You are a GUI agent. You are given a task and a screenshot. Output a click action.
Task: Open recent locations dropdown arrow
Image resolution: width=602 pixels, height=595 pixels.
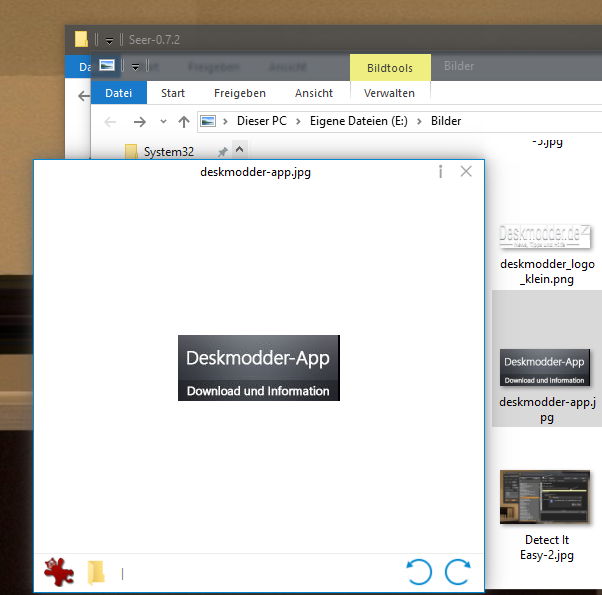(x=164, y=121)
